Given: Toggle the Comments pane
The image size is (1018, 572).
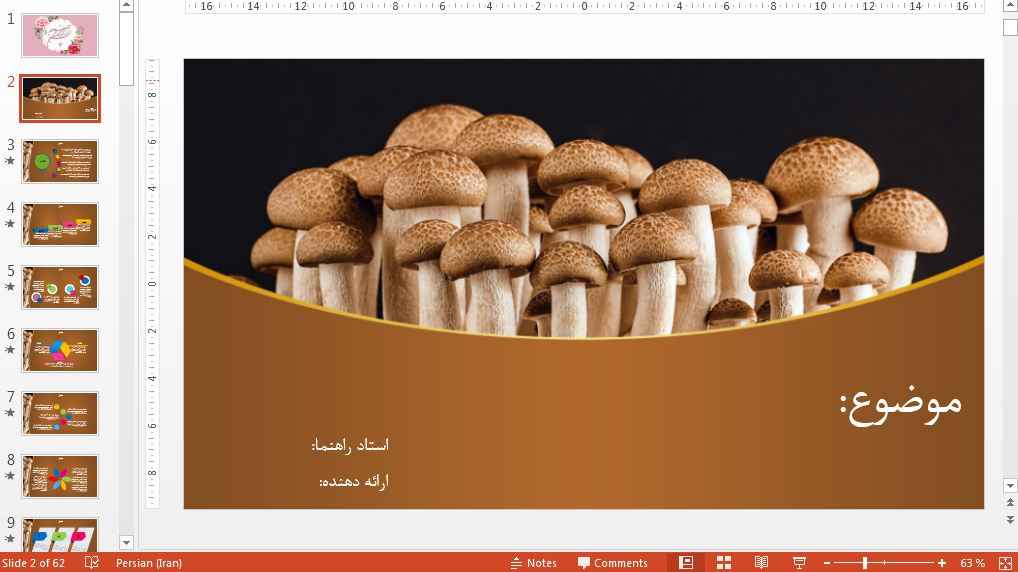Looking at the screenshot, I should point(613,563).
